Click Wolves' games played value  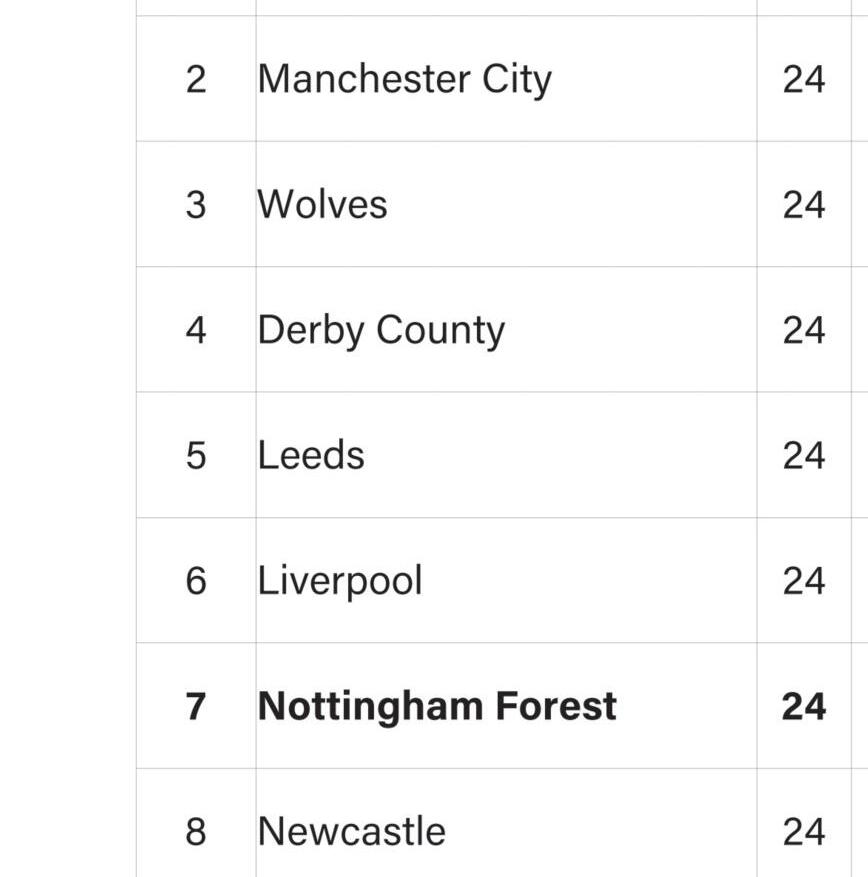804,205
